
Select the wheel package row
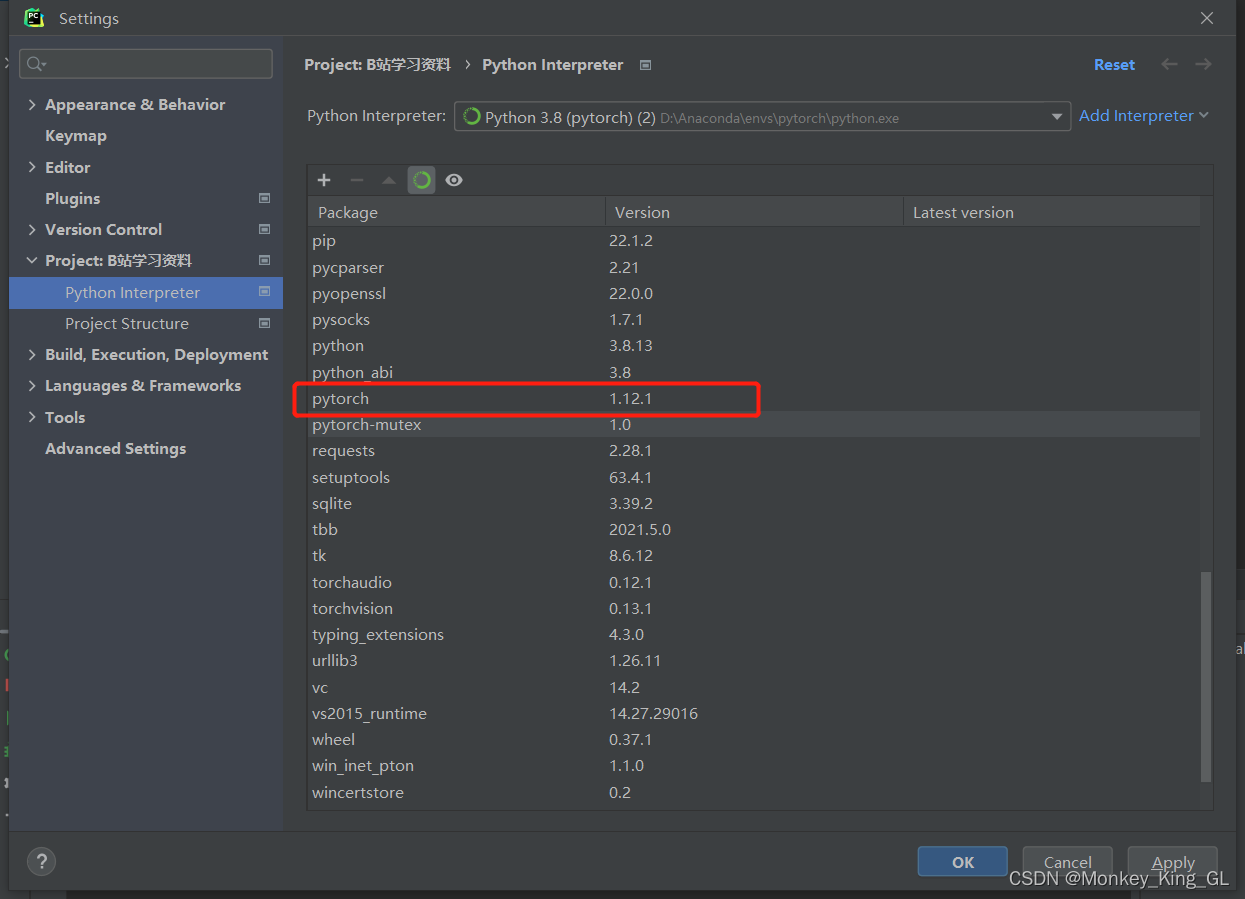(754, 739)
